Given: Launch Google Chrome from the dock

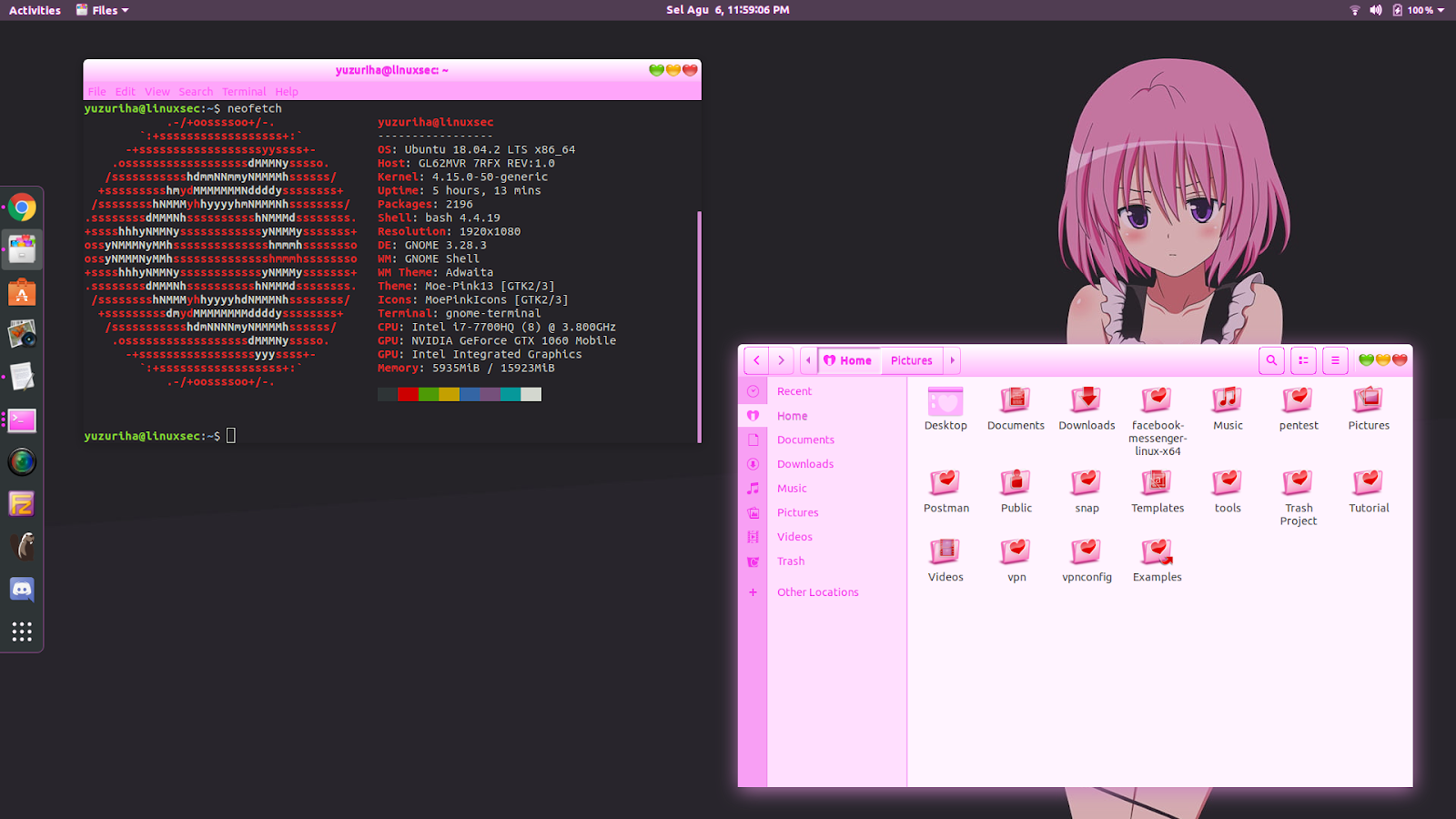Looking at the screenshot, I should coord(22,207).
